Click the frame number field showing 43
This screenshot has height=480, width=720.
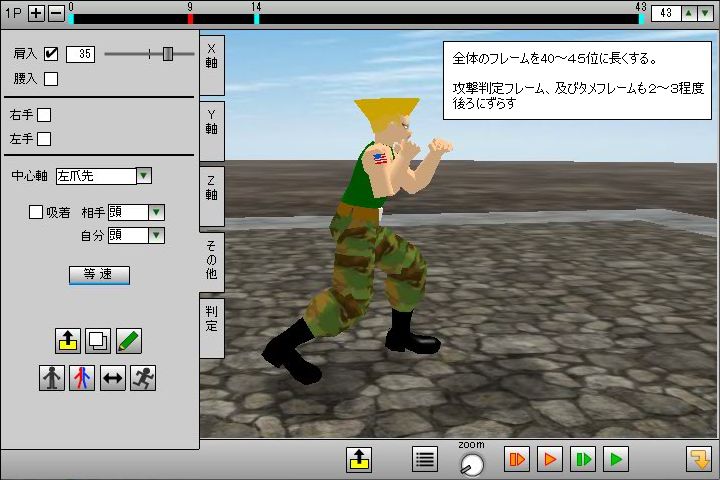[666, 13]
